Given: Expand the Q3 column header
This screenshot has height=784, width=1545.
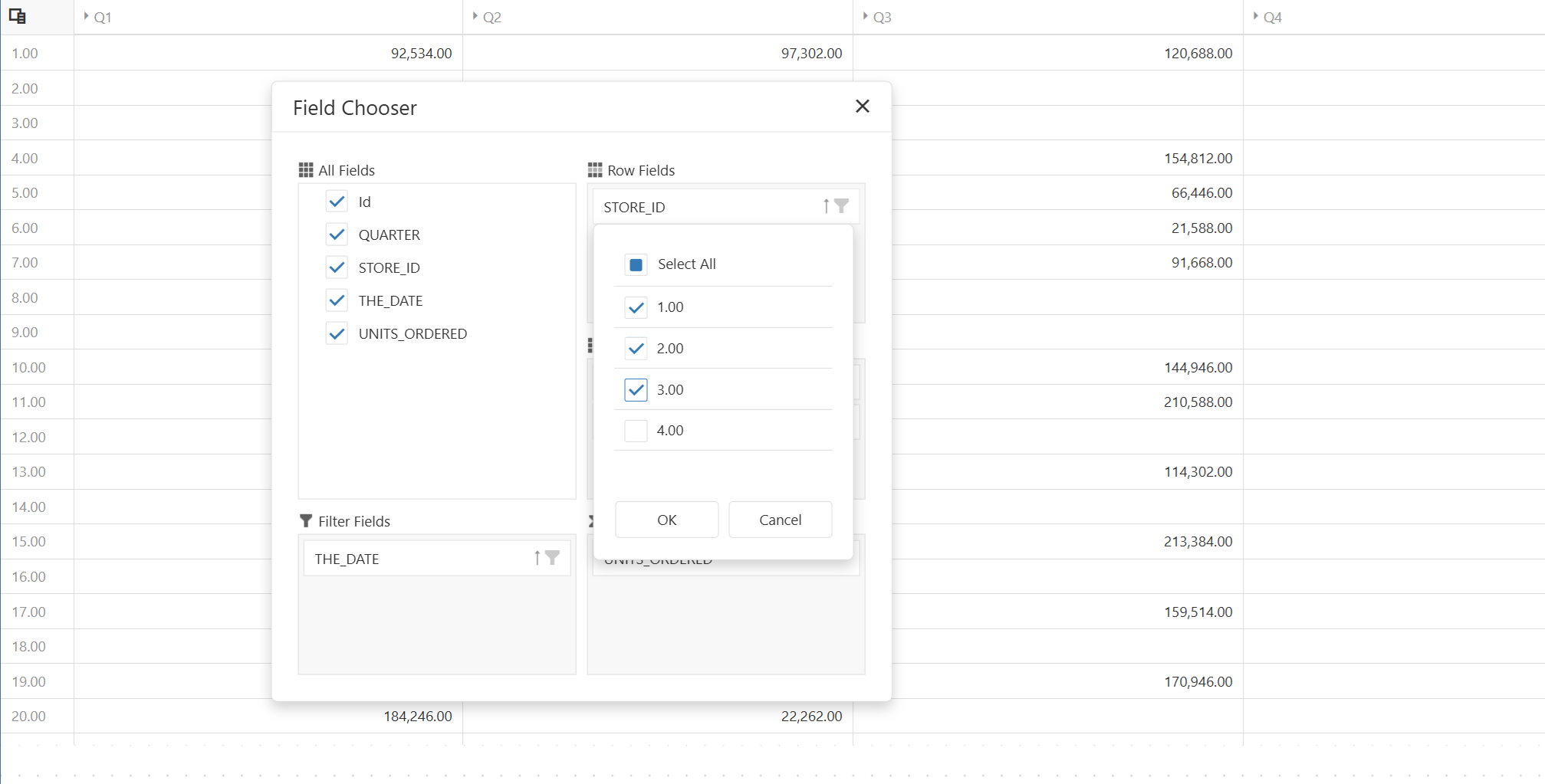Looking at the screenshot, I should (x=866, y=16).
